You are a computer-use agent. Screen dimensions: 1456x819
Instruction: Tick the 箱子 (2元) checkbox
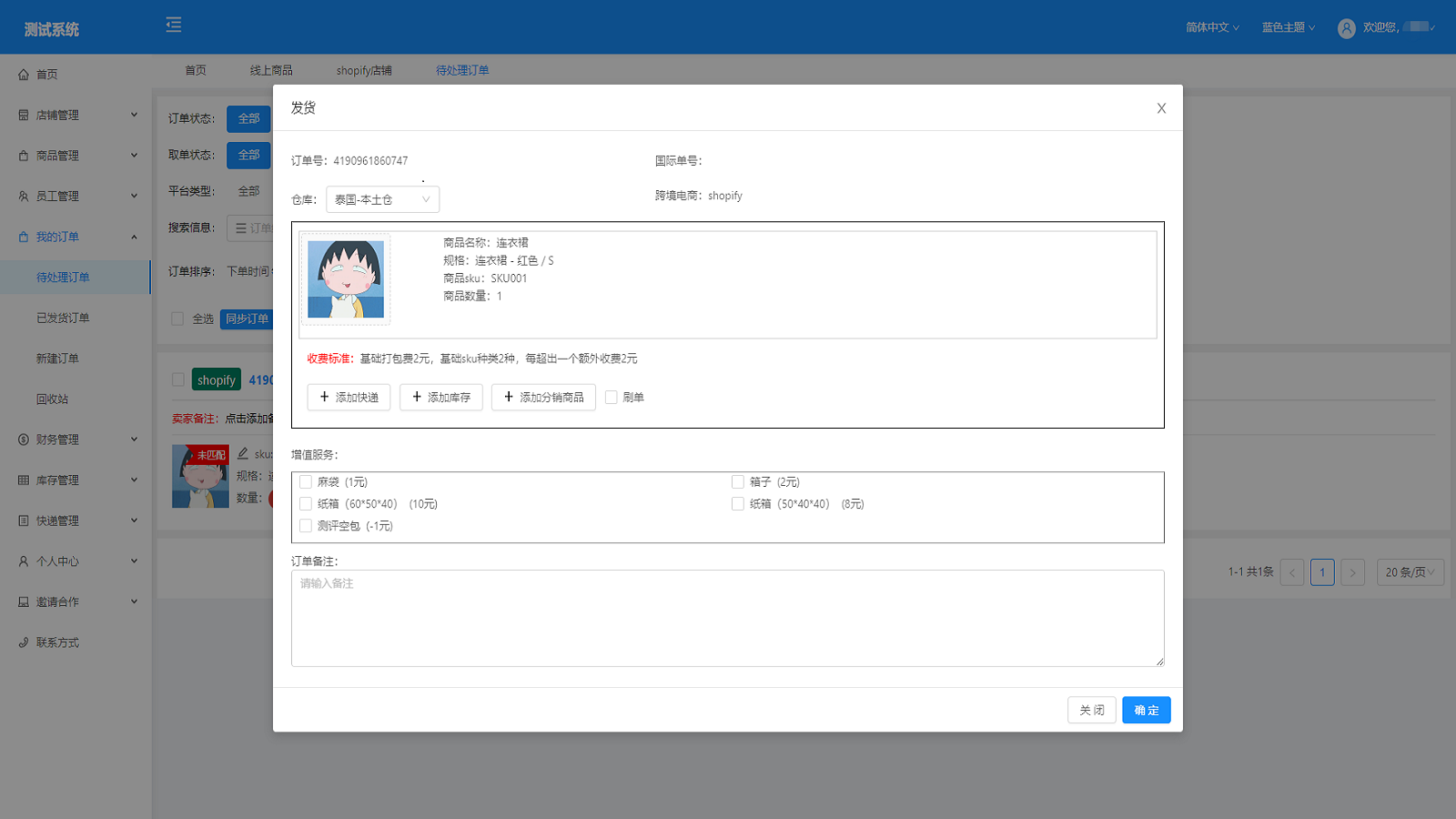click(x=738, y=482)
